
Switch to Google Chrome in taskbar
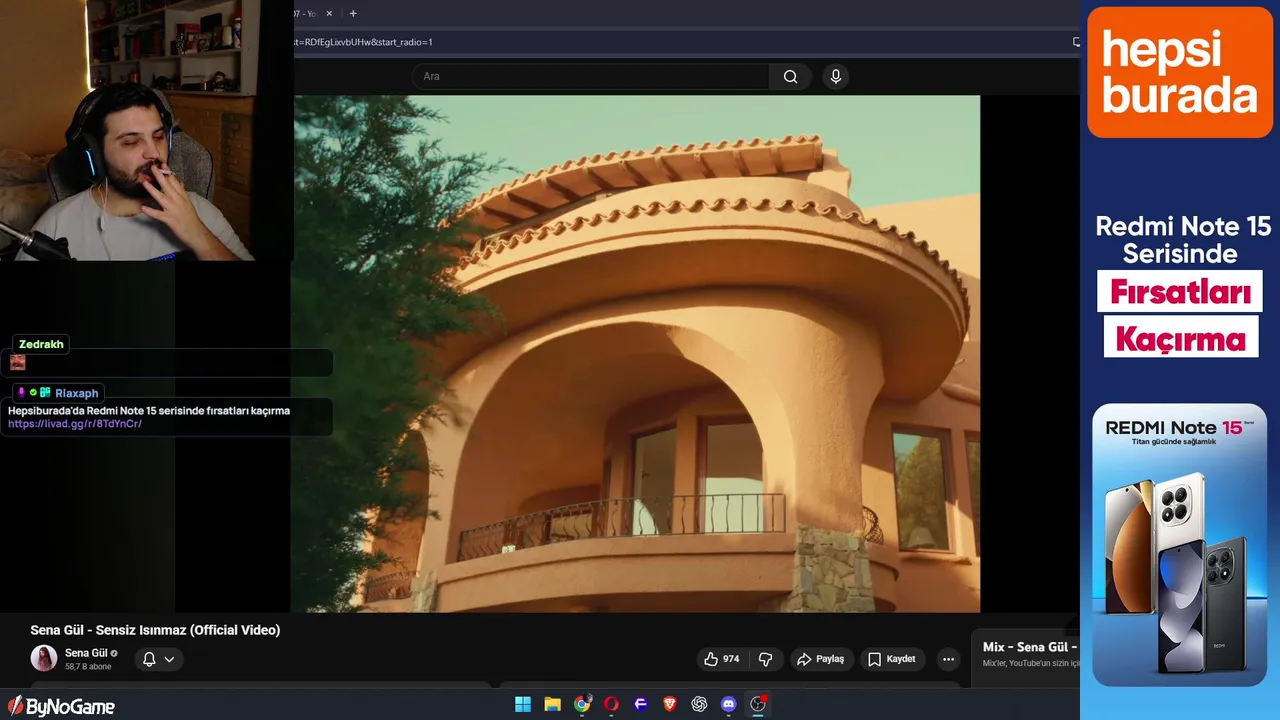point(582,704)
